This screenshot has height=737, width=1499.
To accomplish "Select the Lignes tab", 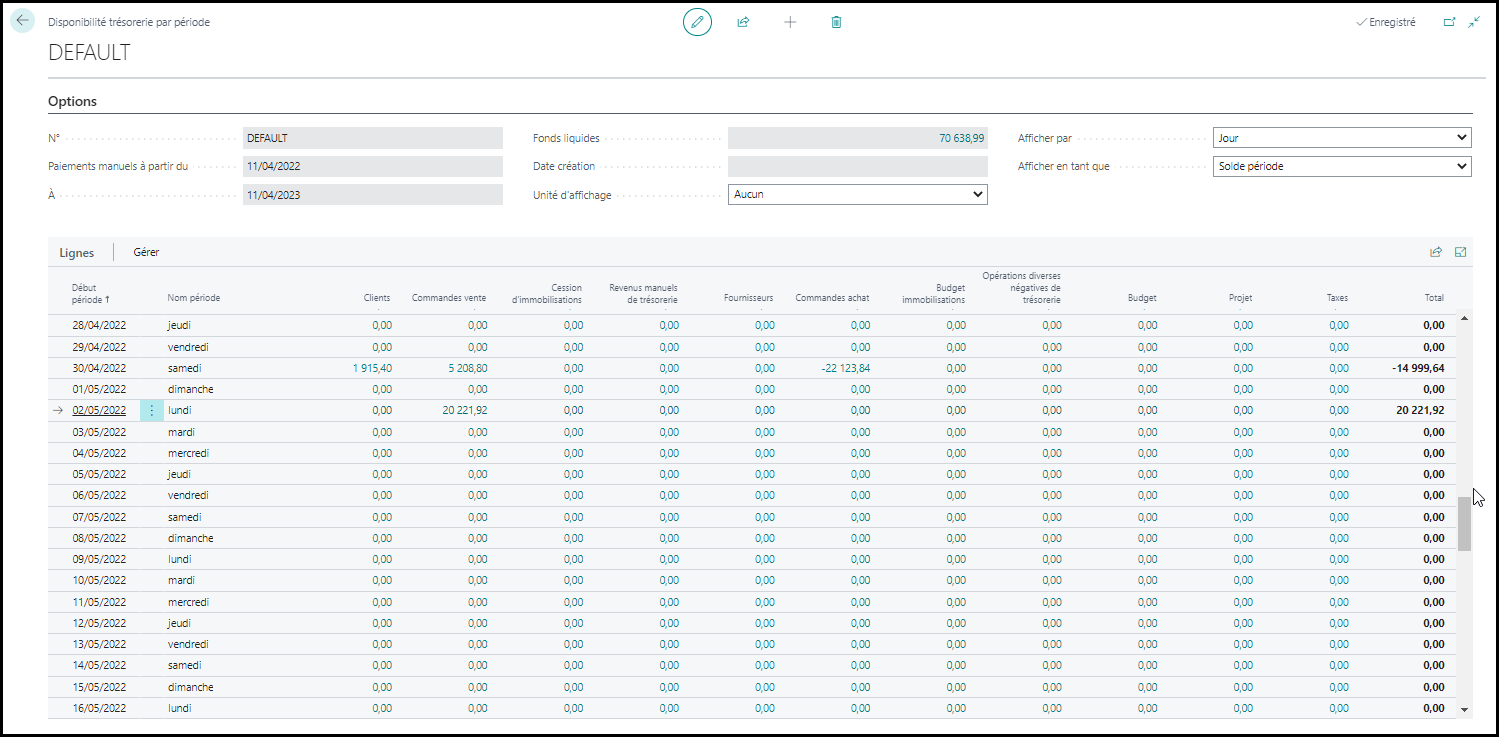I will click(76, 253).
